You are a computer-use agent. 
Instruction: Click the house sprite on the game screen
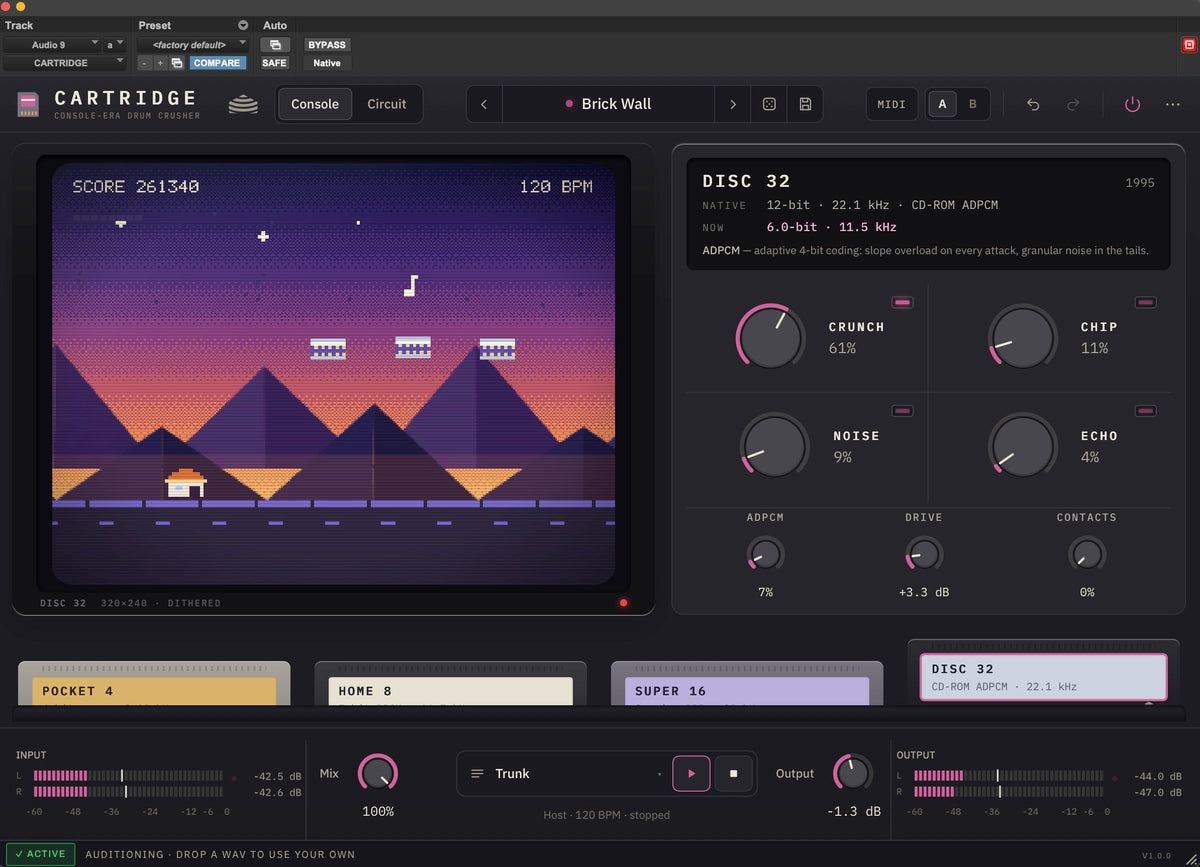click(186, 483)
